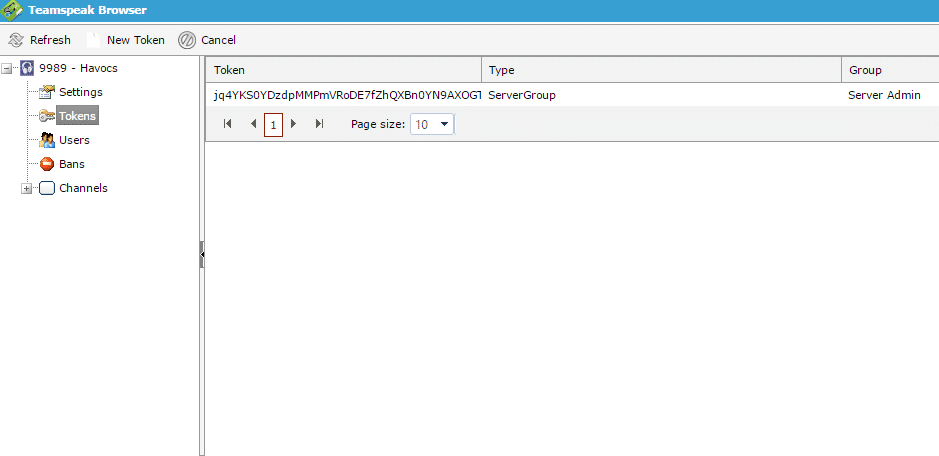
Task: Click the Cancel toolbar label
Action: tap(219, 40)
